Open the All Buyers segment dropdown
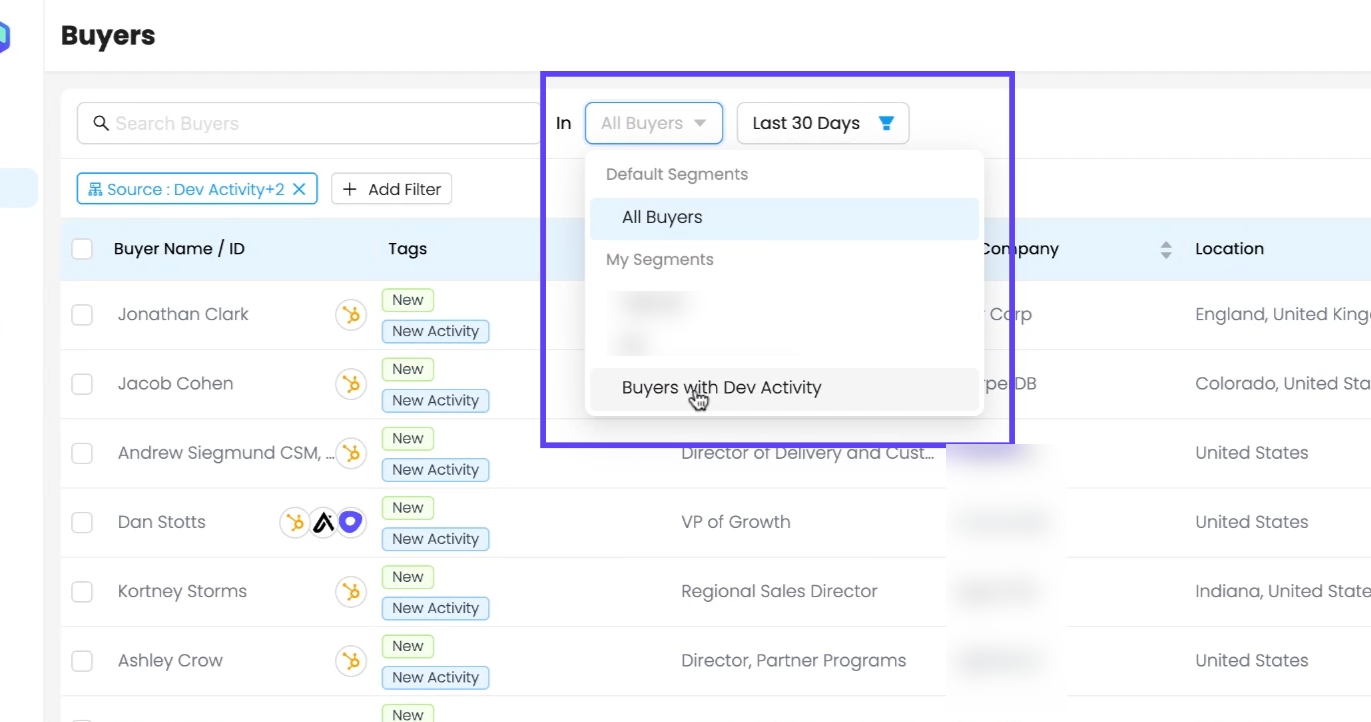The height and width of the screenshot is (722, 1371). [653, 123]
